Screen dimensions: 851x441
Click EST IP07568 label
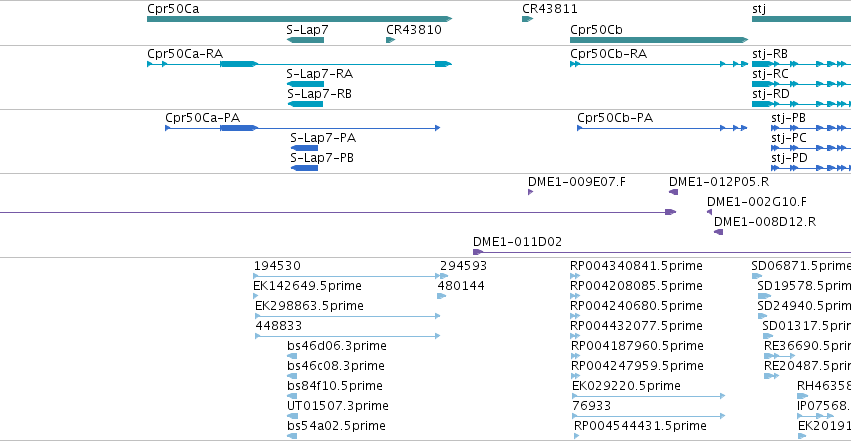tap(824, 406)
